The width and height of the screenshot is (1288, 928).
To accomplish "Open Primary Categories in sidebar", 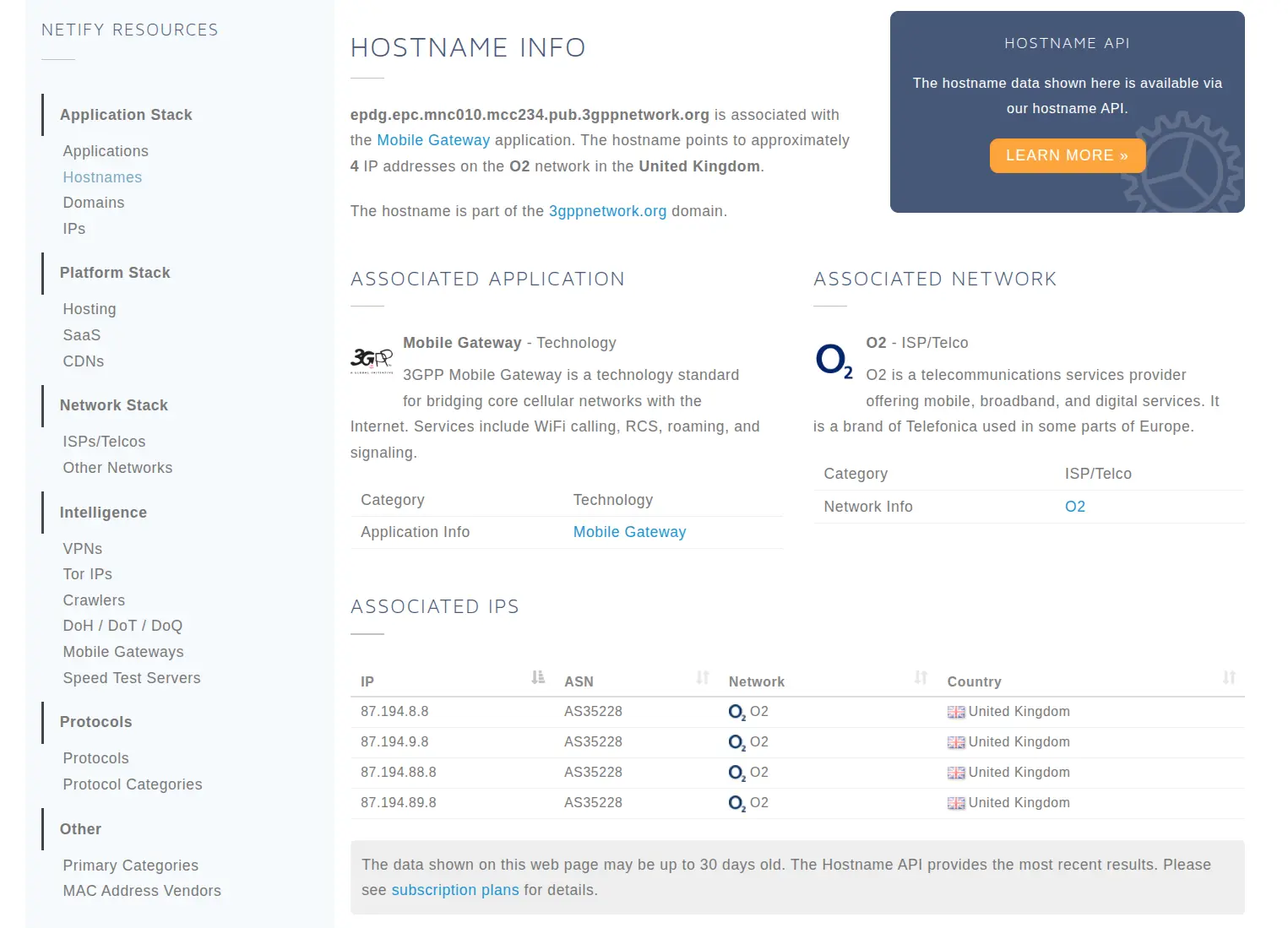I will pyautogui.click(x=131, y=866).
